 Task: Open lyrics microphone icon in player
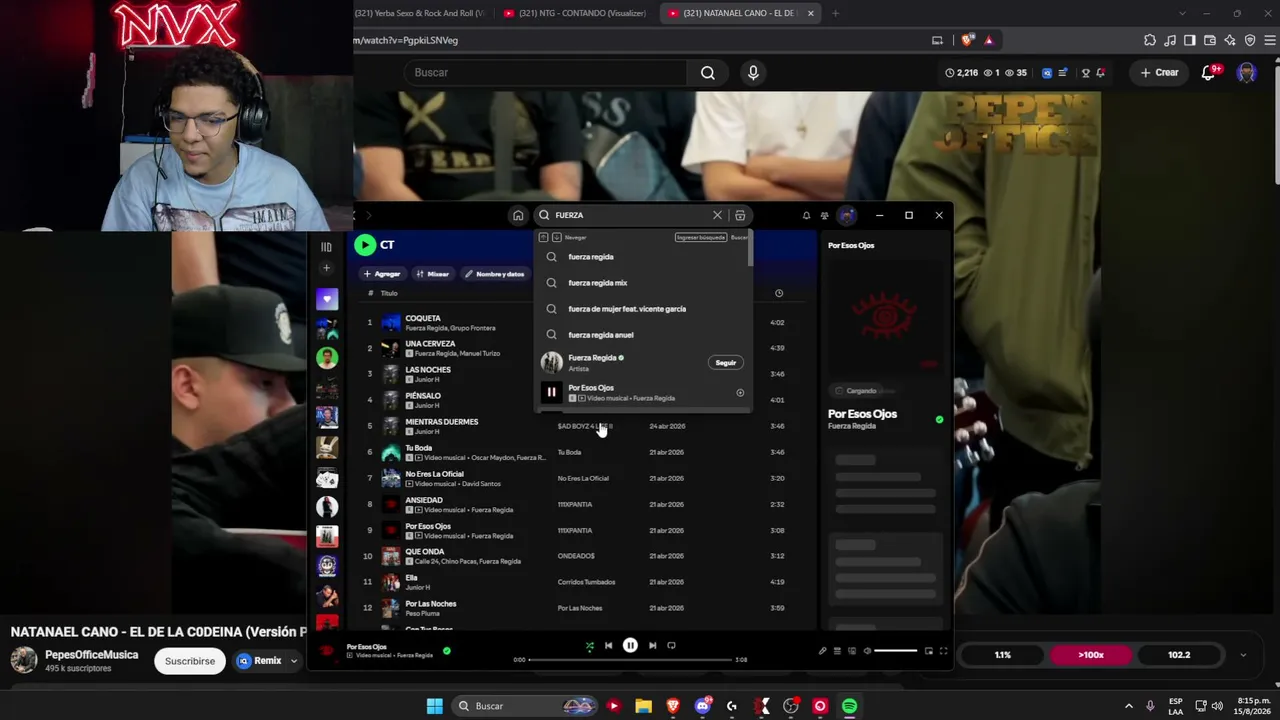pyautogui.click(x=822, y=651)
